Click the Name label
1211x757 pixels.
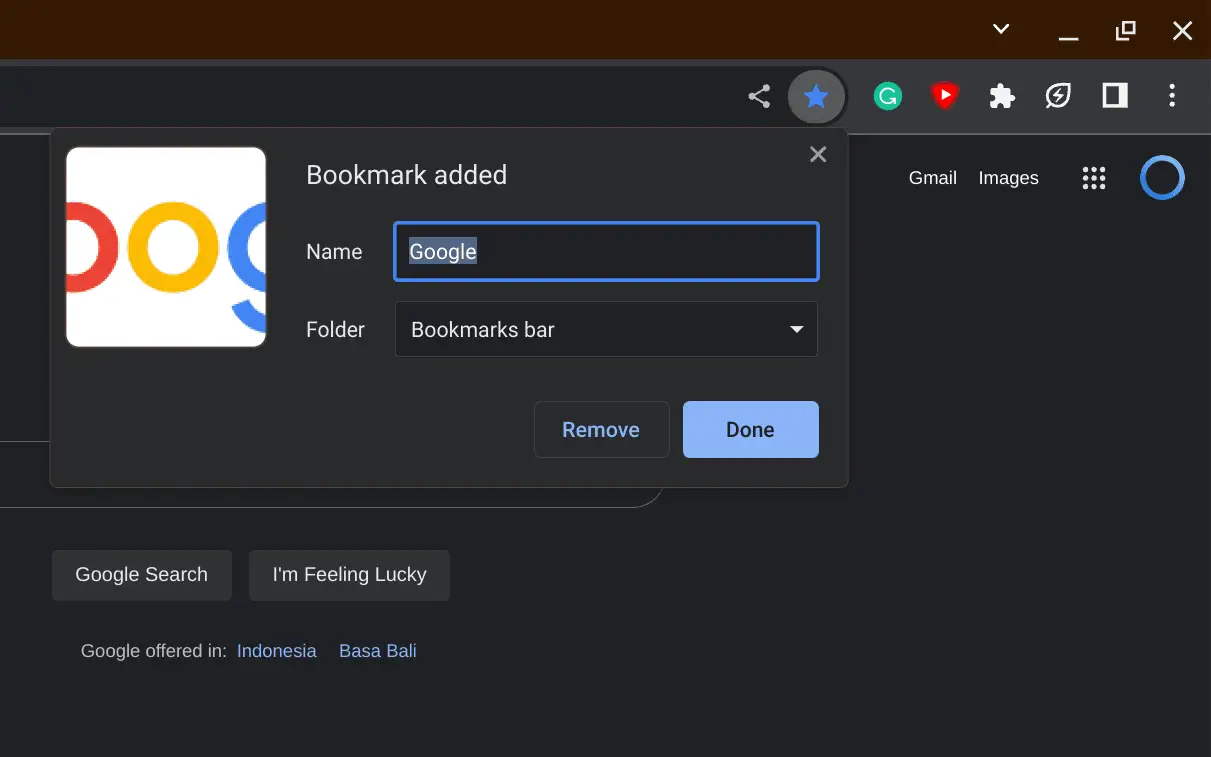(334, 252)
